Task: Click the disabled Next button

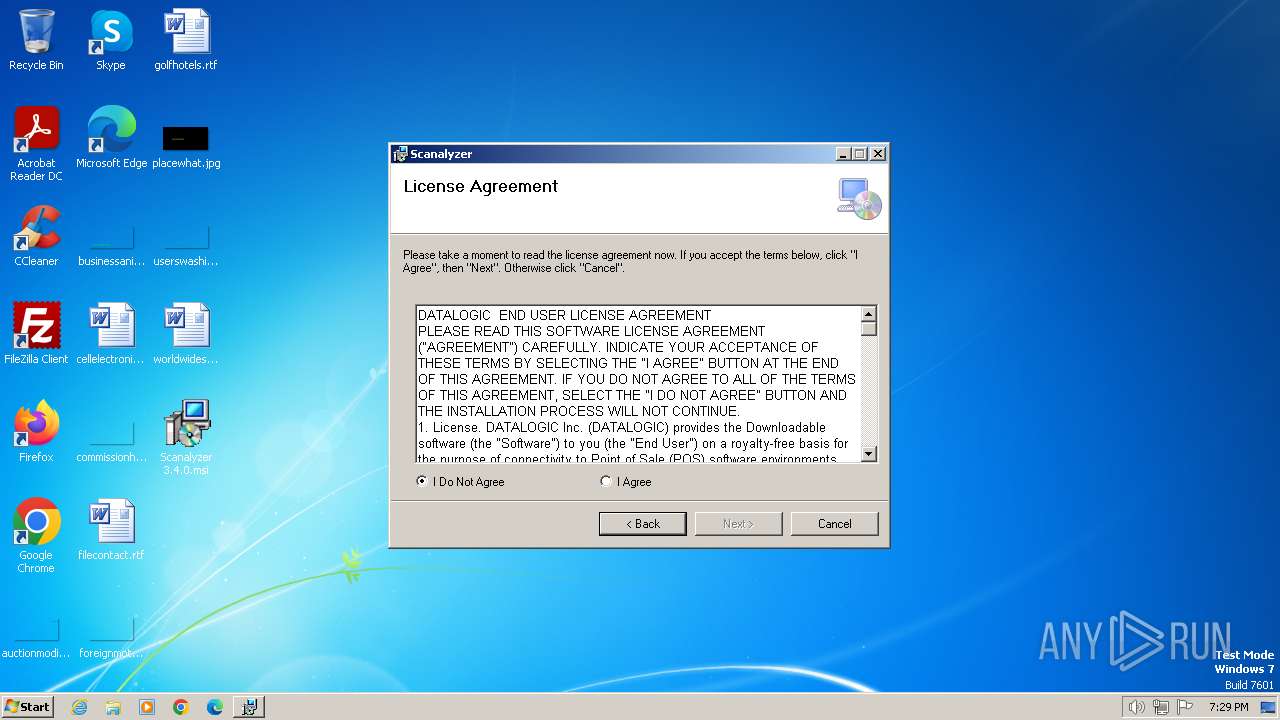Action: tap(738, 524)
